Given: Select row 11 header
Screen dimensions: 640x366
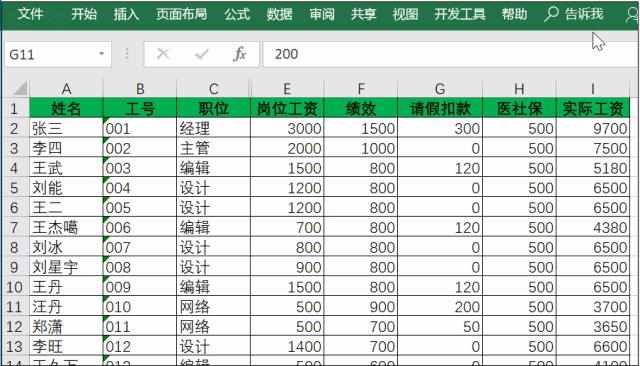Looking at the screenshot, I should pyautogui.click(x=16, y=306).
